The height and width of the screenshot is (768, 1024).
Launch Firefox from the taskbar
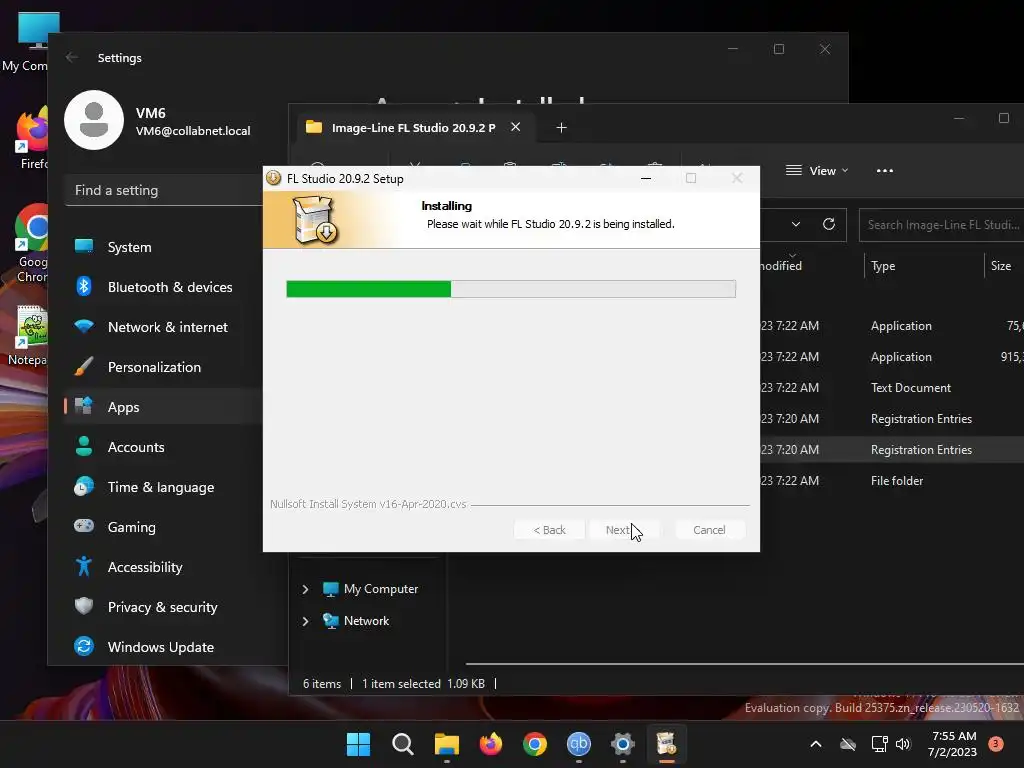coord(490,744)
